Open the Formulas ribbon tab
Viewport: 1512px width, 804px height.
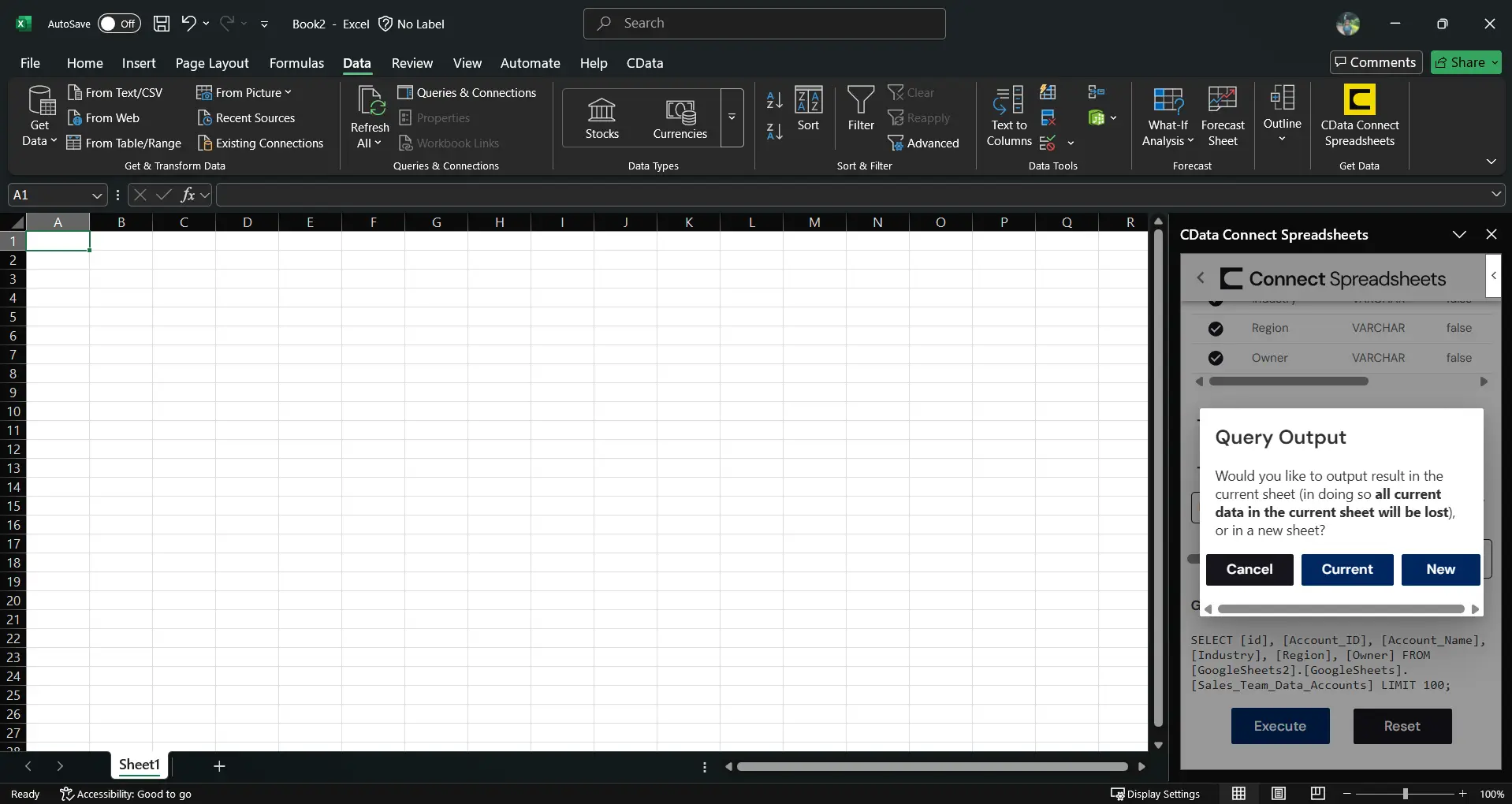(296, 63)
